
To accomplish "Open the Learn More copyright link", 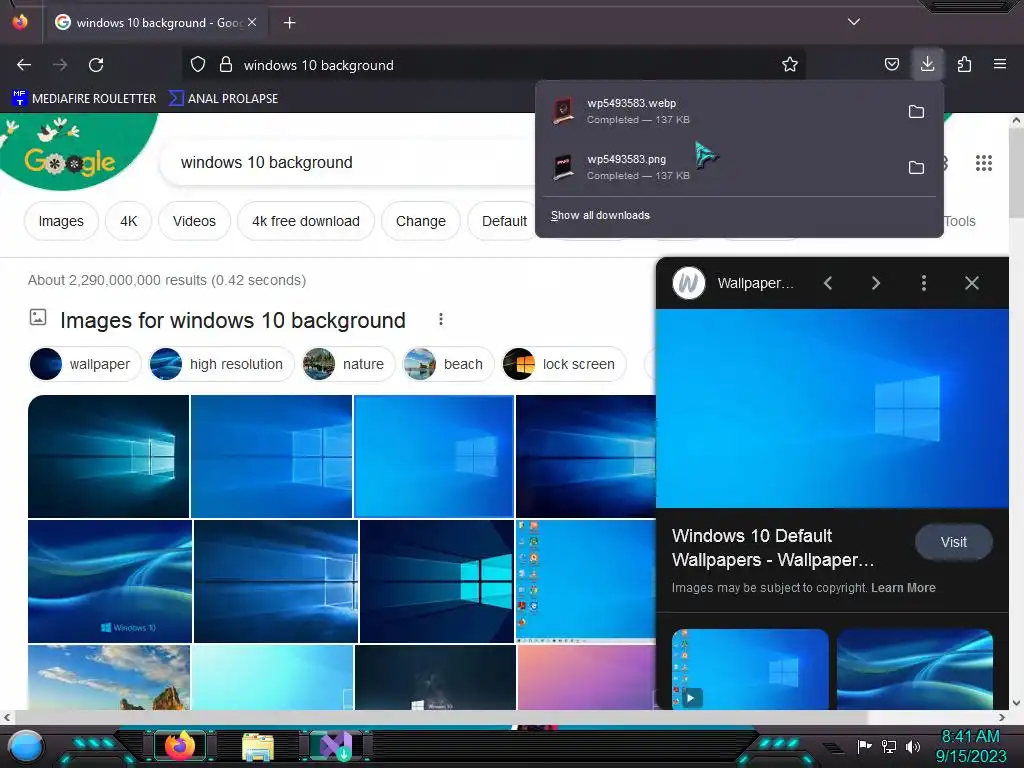I will [903, 588].
